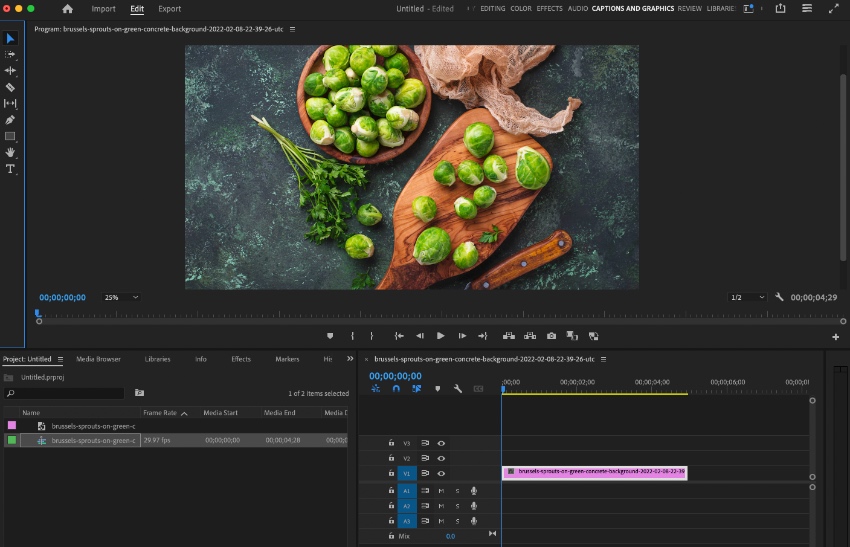The image size is (850, 547).
Task: Choose the Type tool
Action: pos(10,169)
